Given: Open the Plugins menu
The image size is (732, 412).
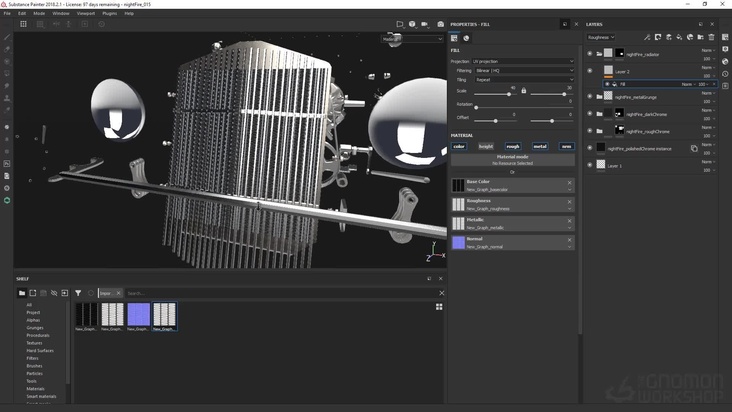Looking at the screenshot, I should (x=110, y=13).
